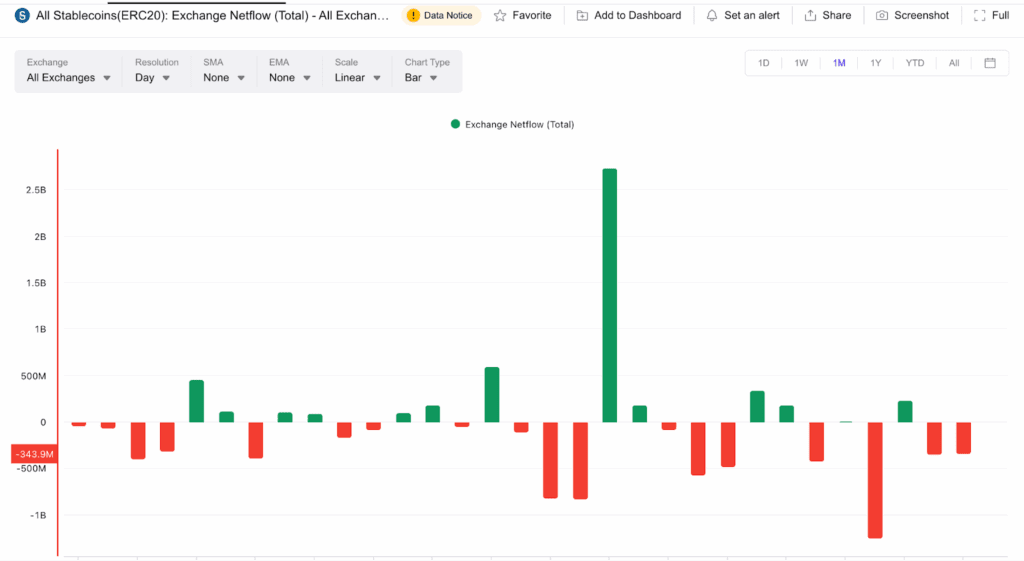Screen dimensions: 1024x561
Task: Click the stablecoin S logo icon
Action: pyautogui.click(x=22, y=16)
